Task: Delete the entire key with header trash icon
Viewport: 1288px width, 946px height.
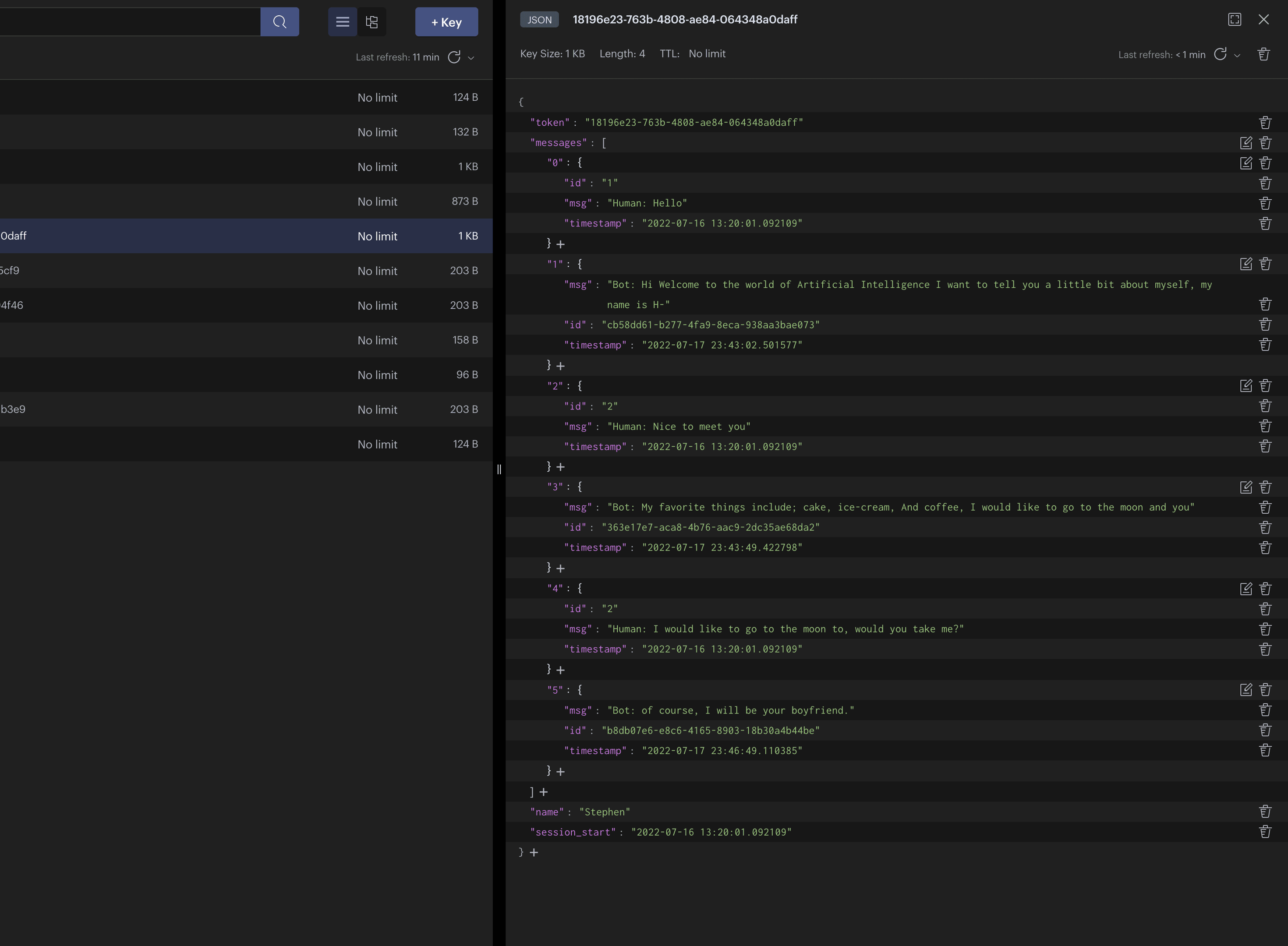Action: pyautogui.click(x=1264, y=54)
